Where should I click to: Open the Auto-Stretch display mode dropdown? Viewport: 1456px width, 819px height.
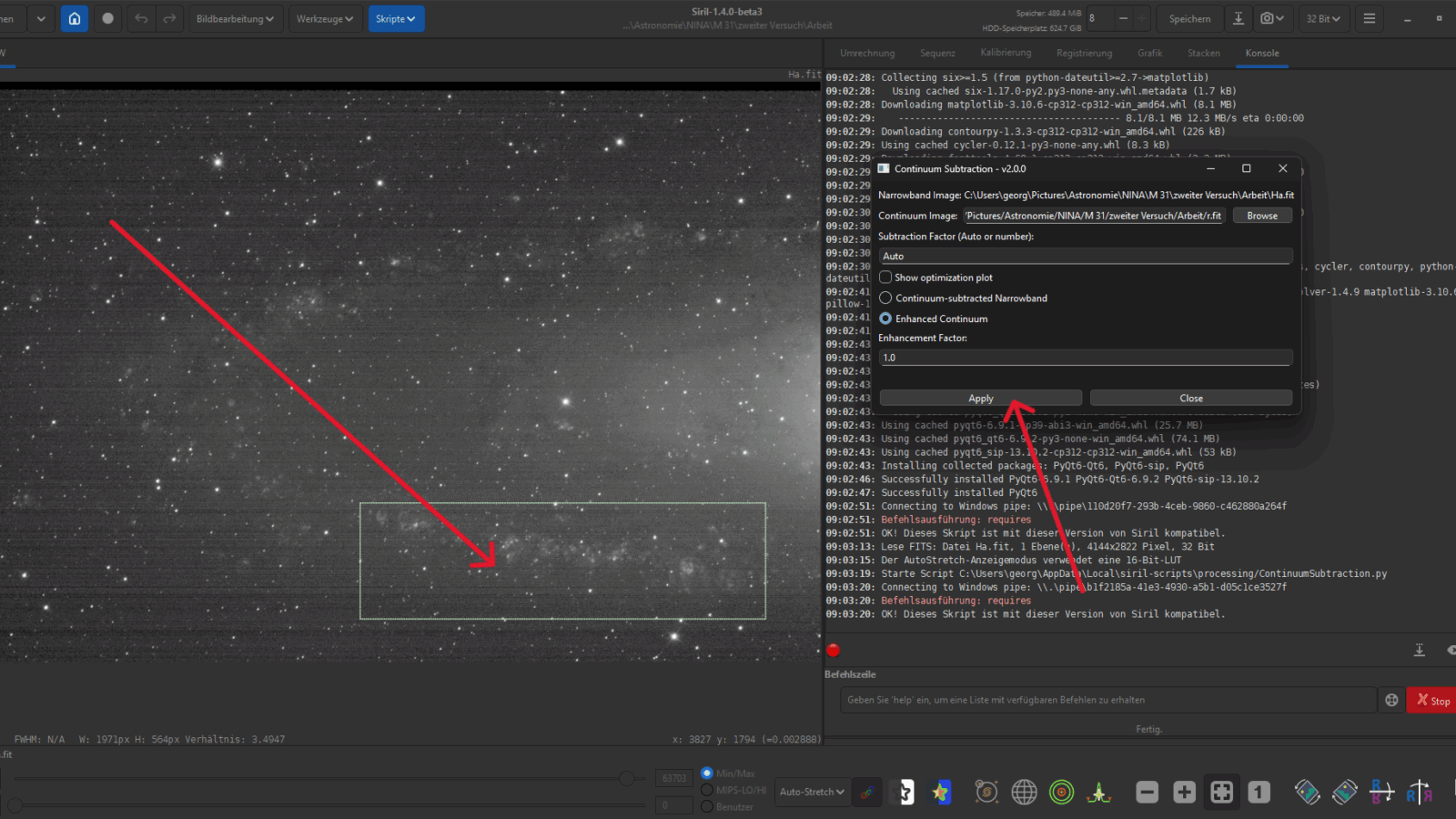click(812, 792)
